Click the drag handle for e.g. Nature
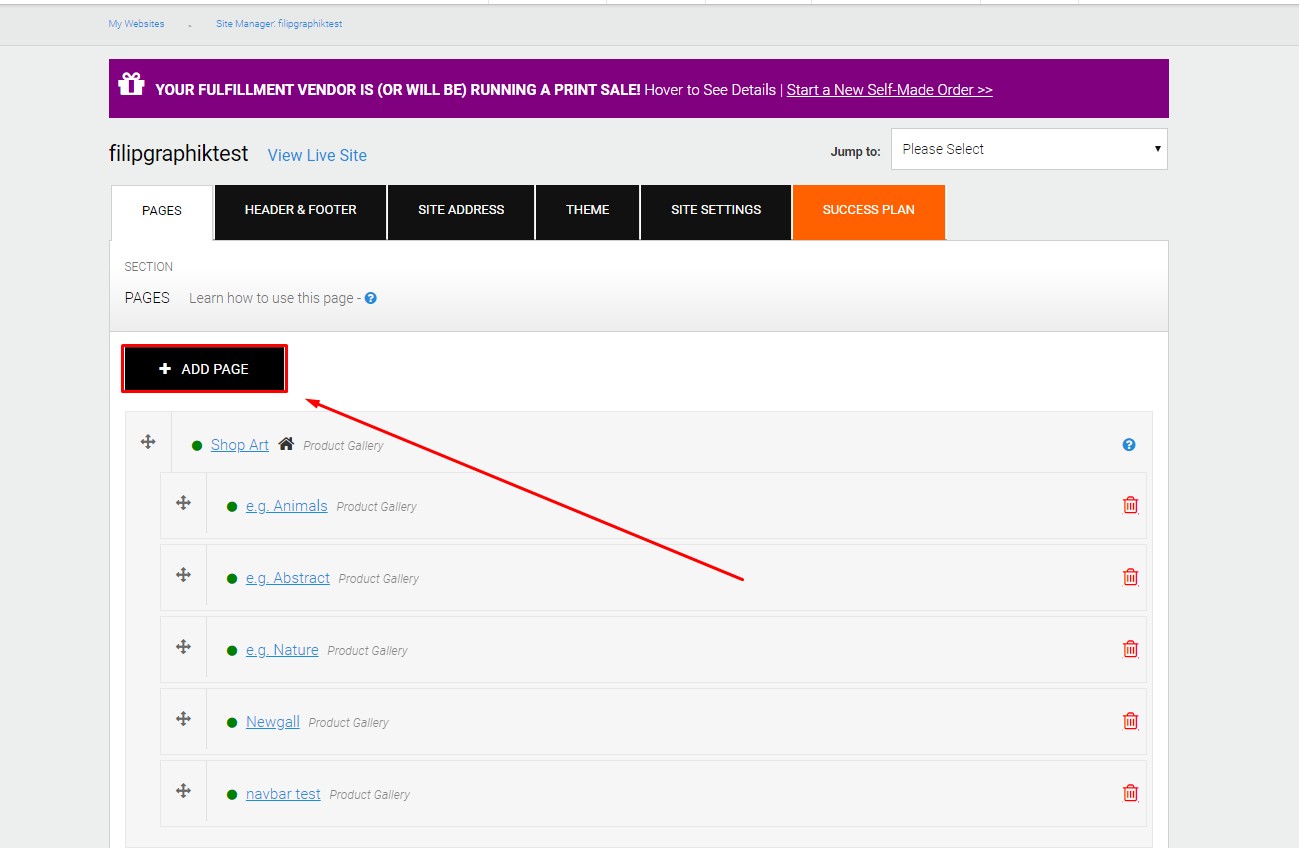The image size is (1299, 848). pyautogui.click(x=183, y=647)
